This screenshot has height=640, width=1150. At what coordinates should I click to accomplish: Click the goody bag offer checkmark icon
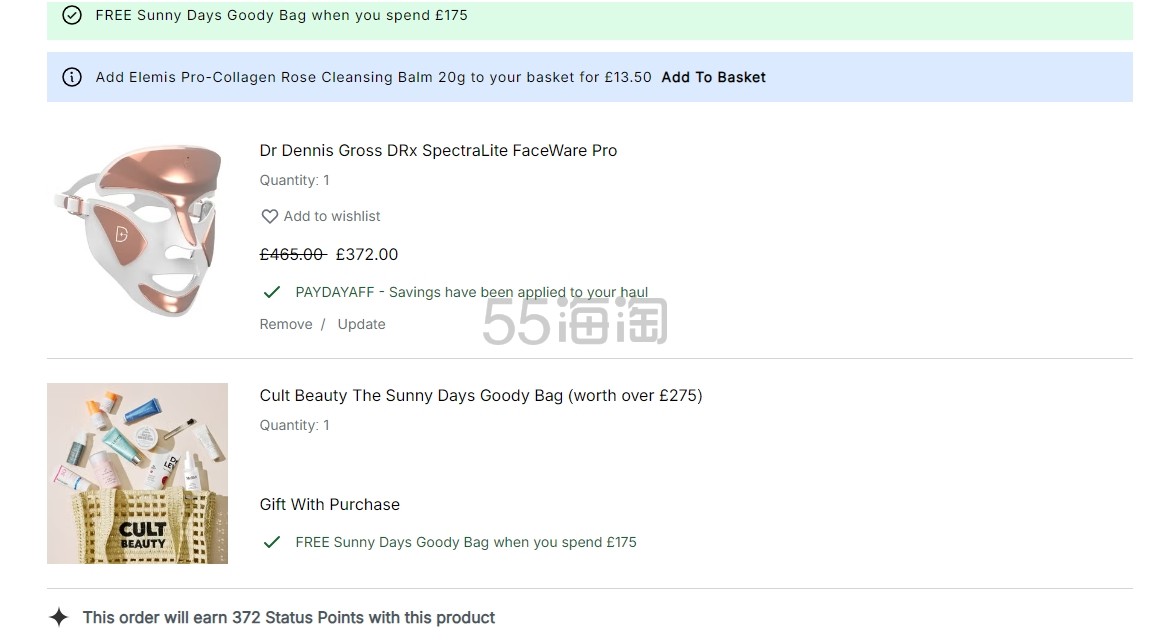point(272,542)
